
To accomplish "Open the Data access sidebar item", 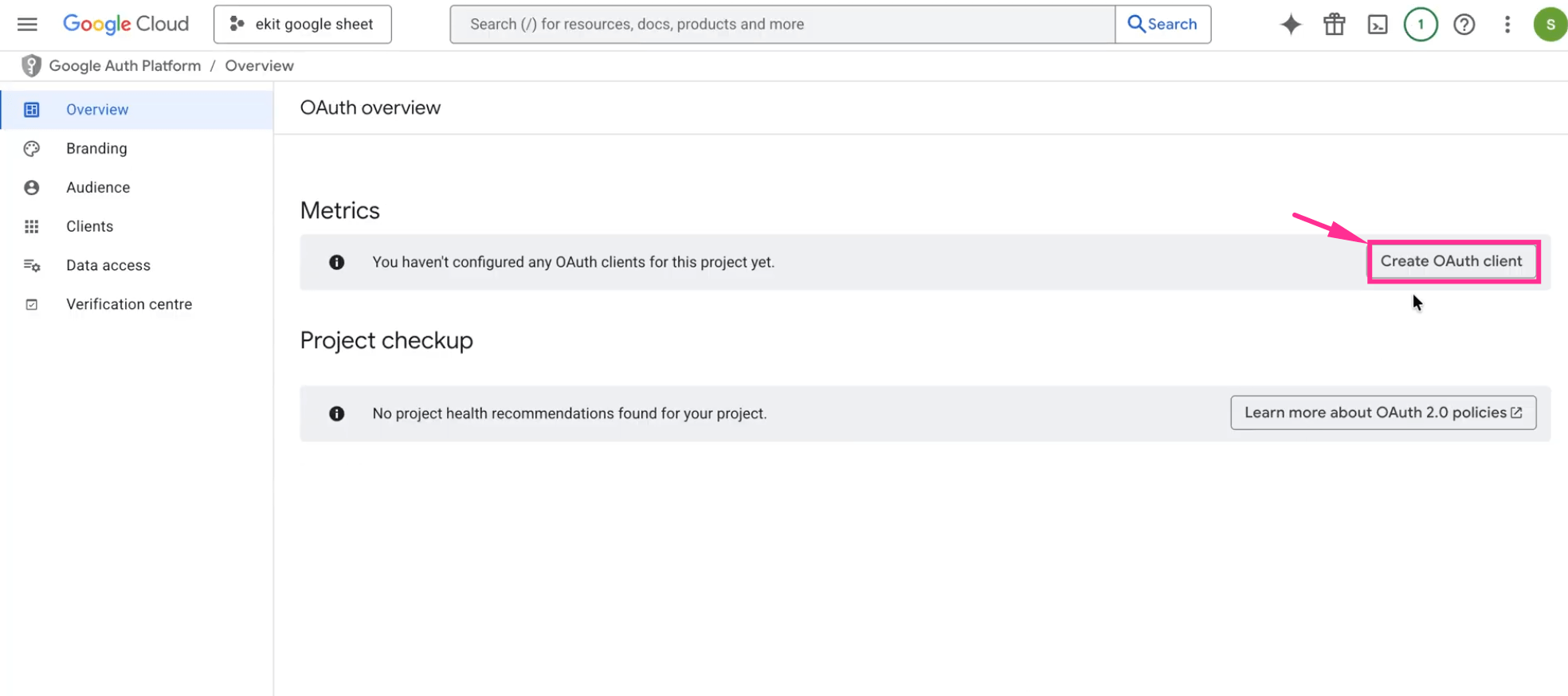I will 137,266.
